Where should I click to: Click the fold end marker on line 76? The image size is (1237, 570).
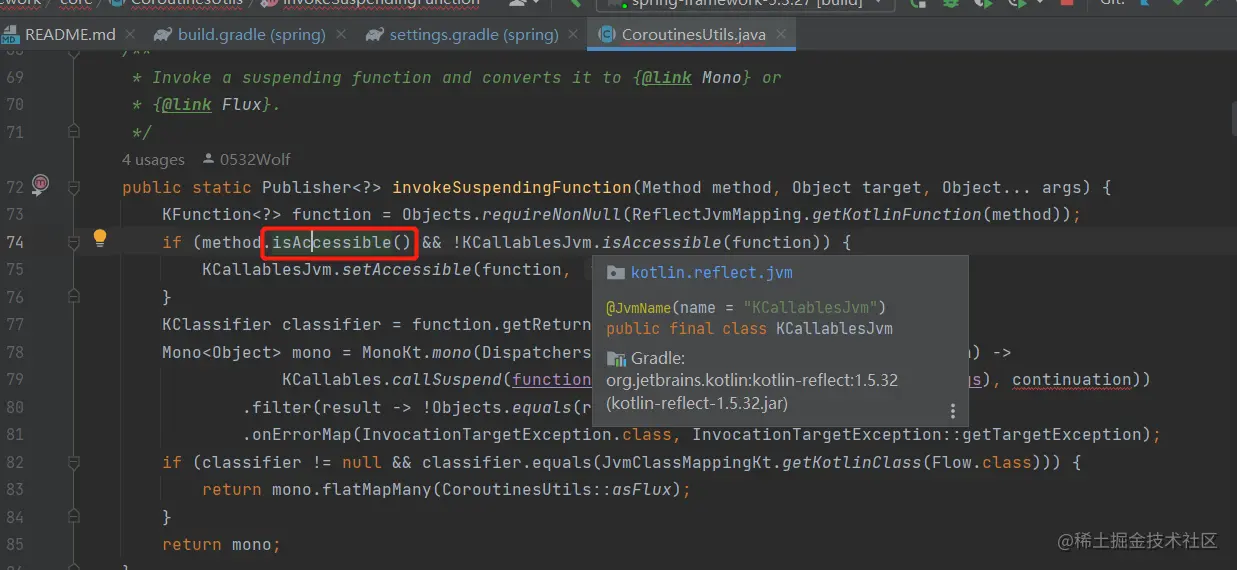(x=73, y=297)
